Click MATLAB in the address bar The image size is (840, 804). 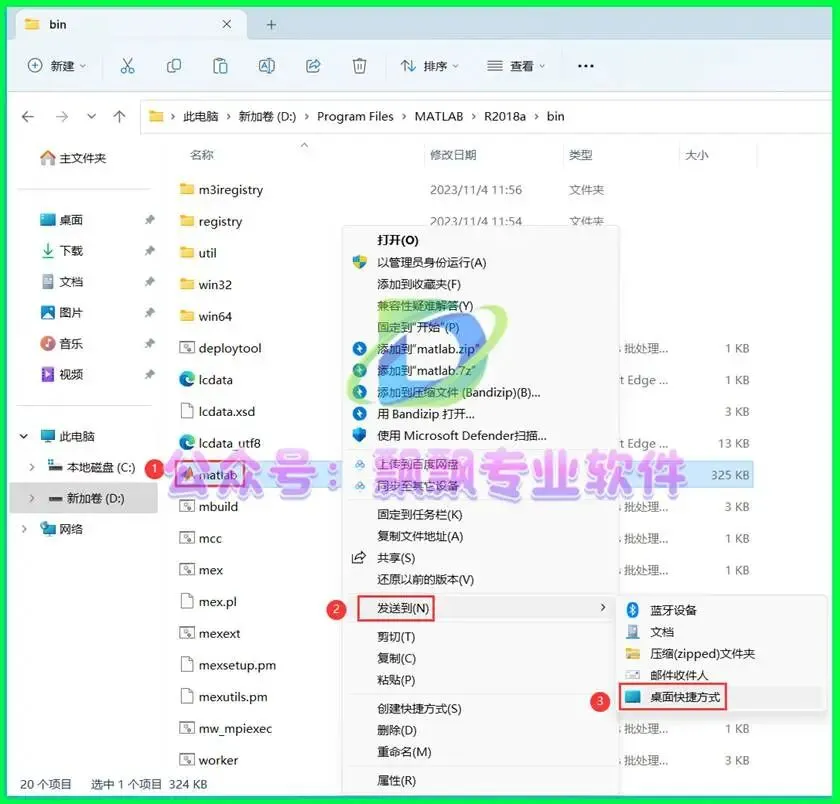pyautogui.click(x=439, y=116)
